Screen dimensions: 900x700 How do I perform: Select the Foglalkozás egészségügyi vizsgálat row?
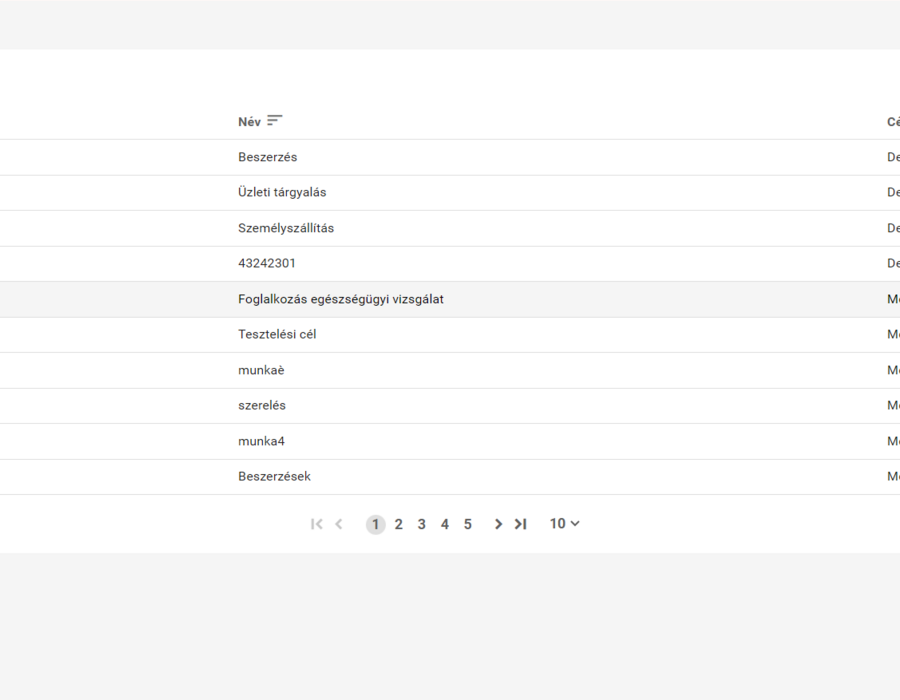point(450,300)
